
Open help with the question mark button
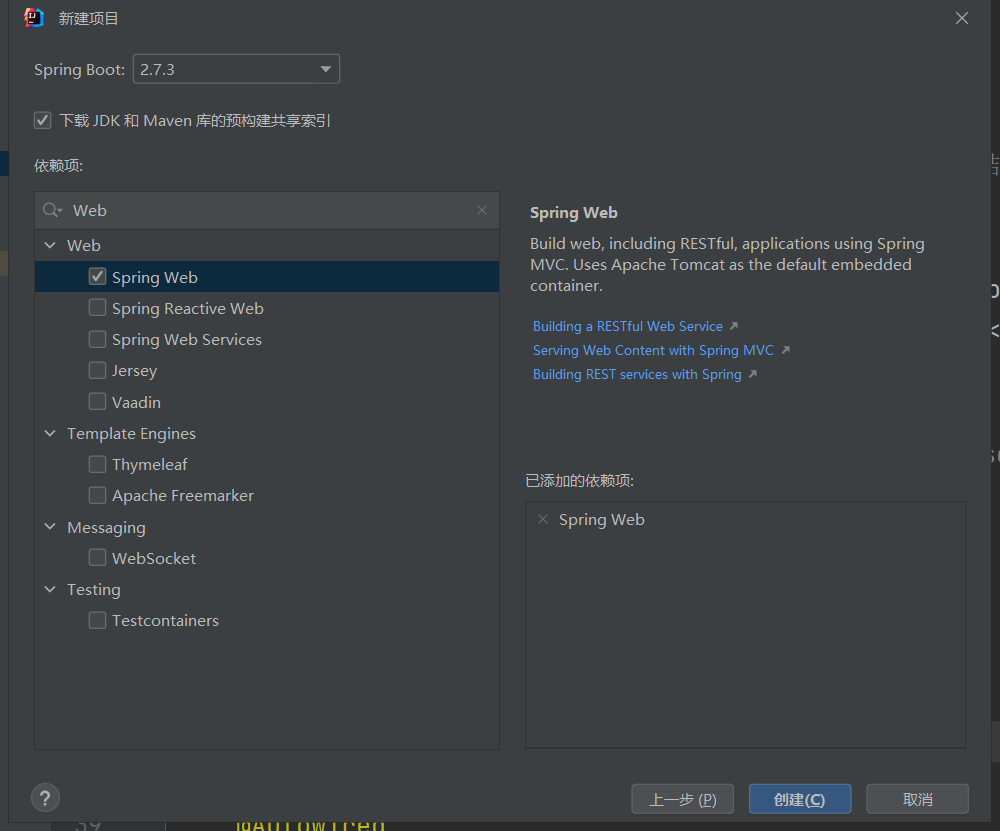coord(45,798)
